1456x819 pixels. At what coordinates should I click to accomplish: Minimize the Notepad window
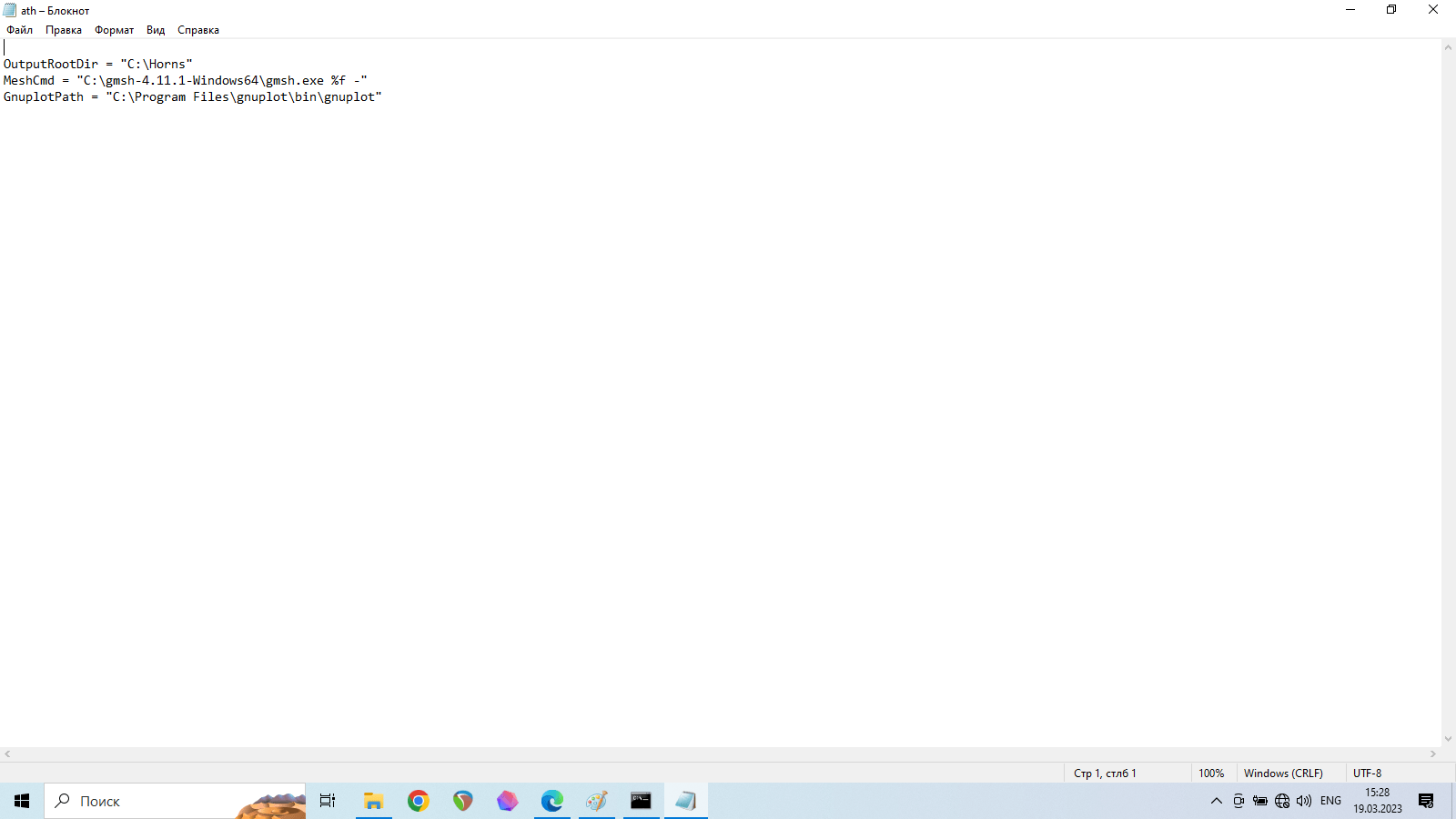coord(1350,10)
